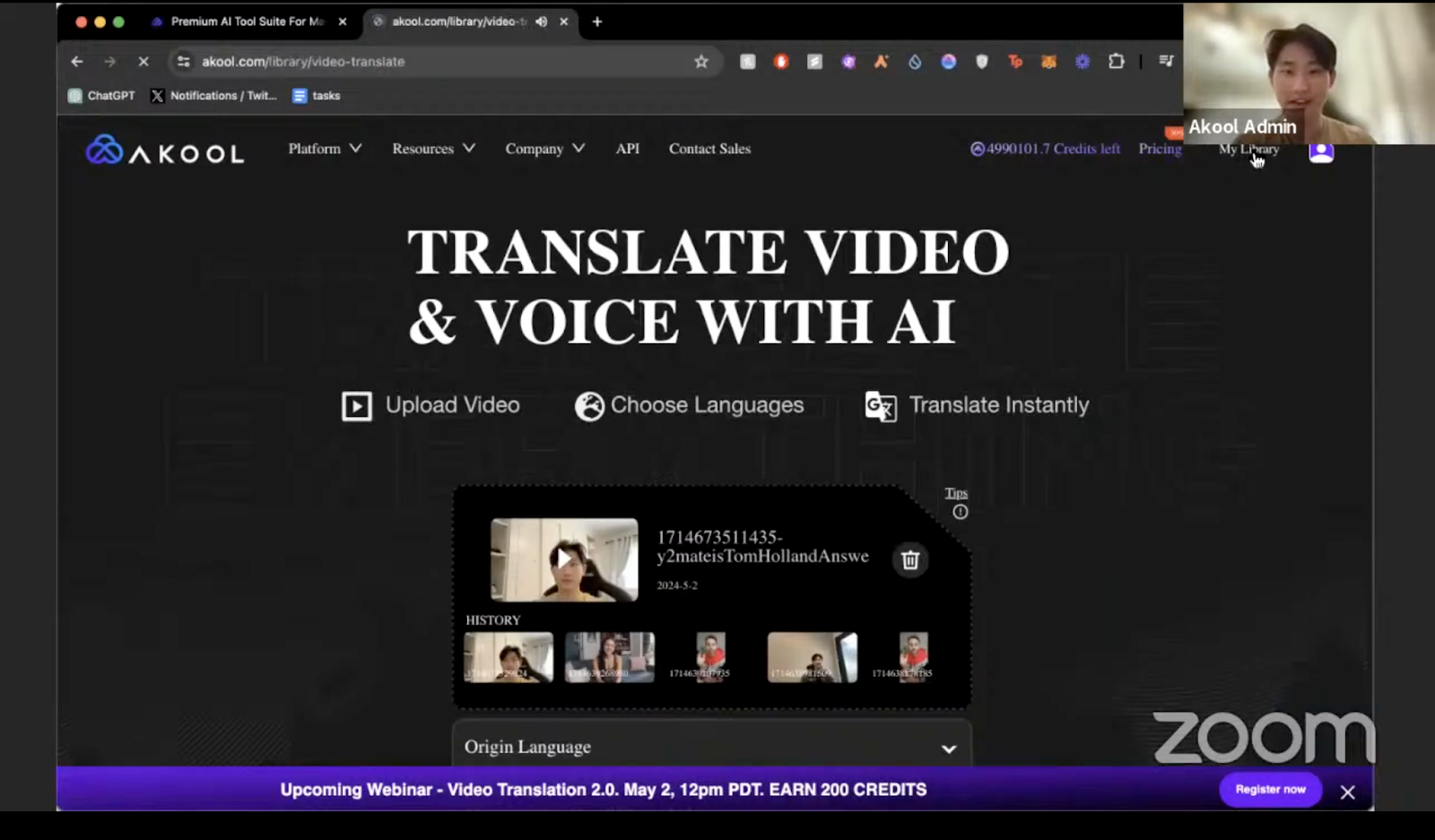Click the shield extension icon
This screenshot has height=840, width=1435.
click(x=982, y=62)
